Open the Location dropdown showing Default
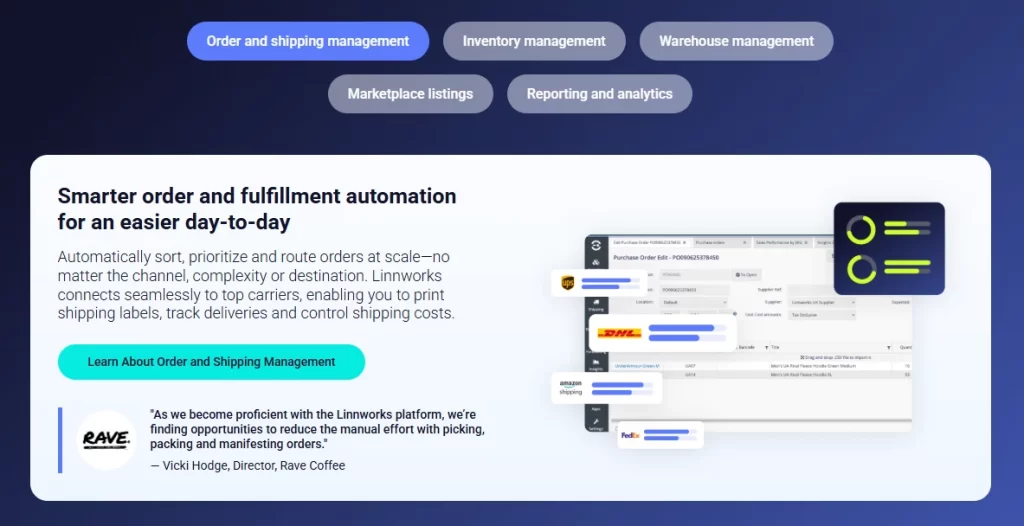Image resolution: width=1024 pixels, height=526 pixels. click(694, 303)
